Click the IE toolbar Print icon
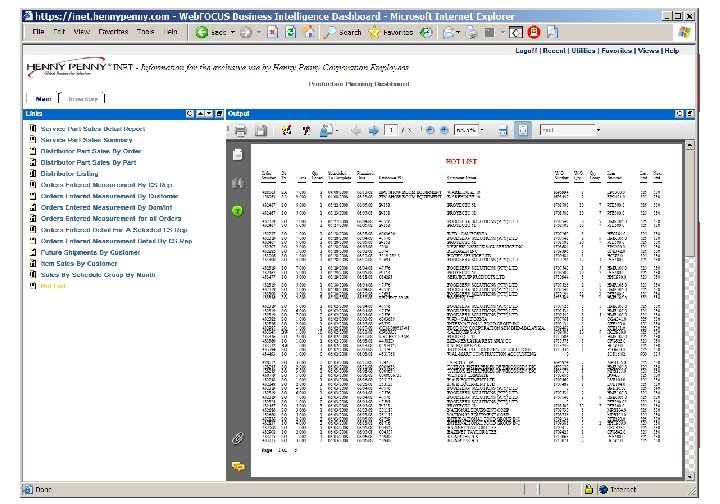The height and width of the screenshot is (504, 720). (x=471, y=32)
